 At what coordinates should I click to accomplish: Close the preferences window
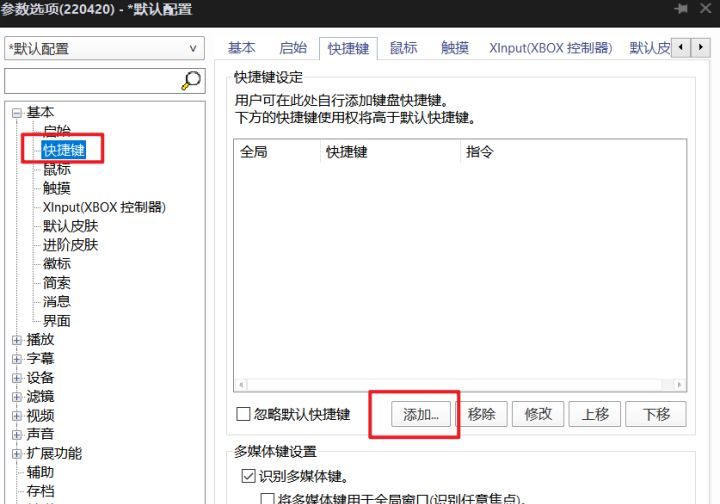tap(706, 8)
